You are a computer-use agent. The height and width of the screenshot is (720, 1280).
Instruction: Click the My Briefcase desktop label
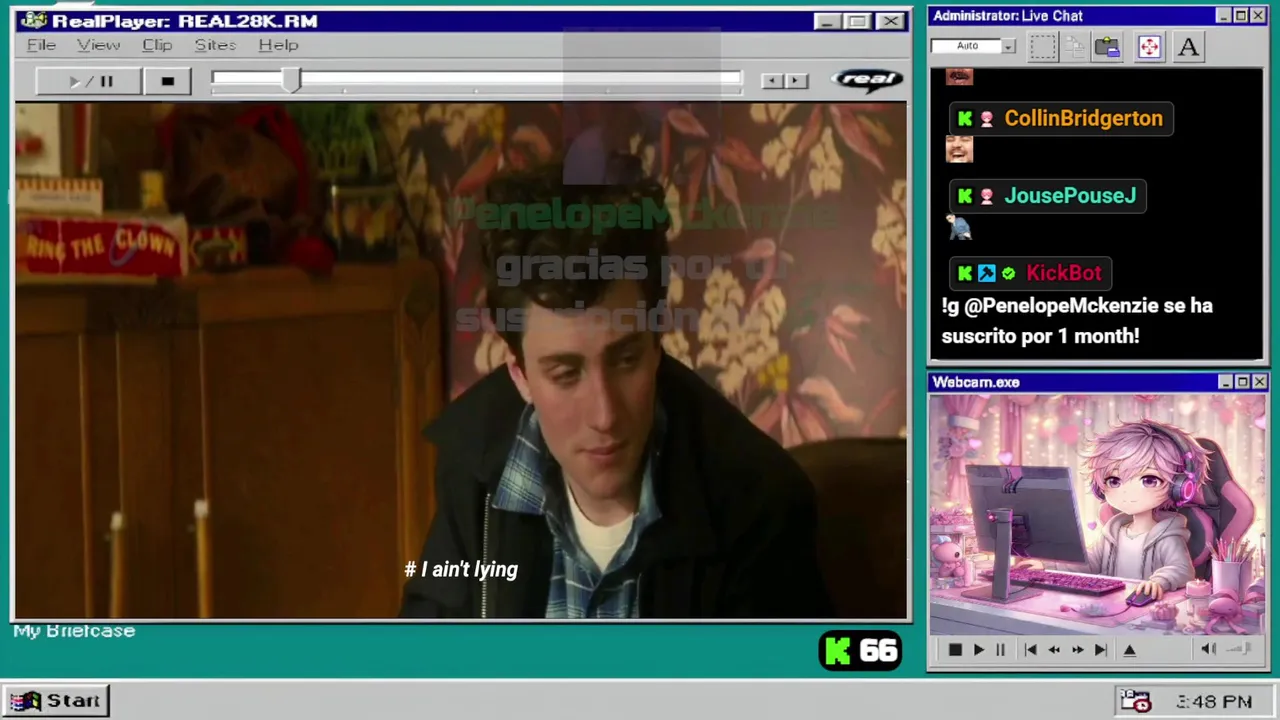74,631
